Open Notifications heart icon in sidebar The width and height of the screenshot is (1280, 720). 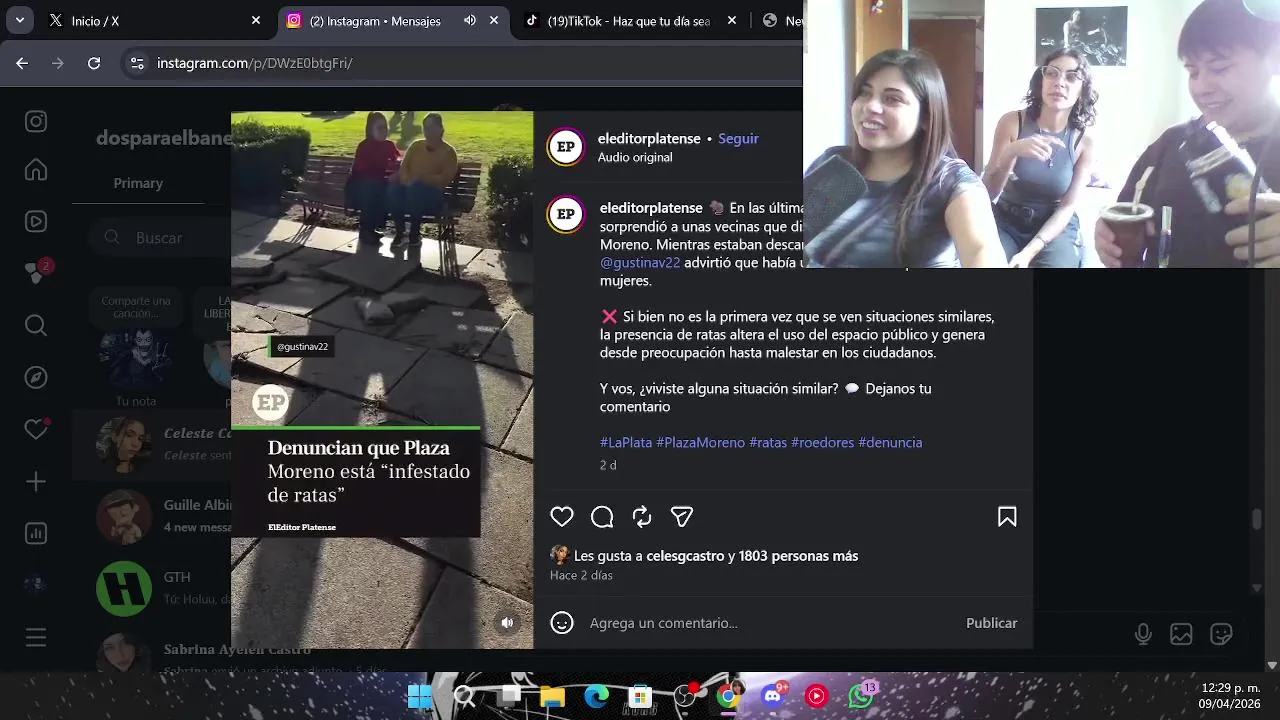(36, 429)
